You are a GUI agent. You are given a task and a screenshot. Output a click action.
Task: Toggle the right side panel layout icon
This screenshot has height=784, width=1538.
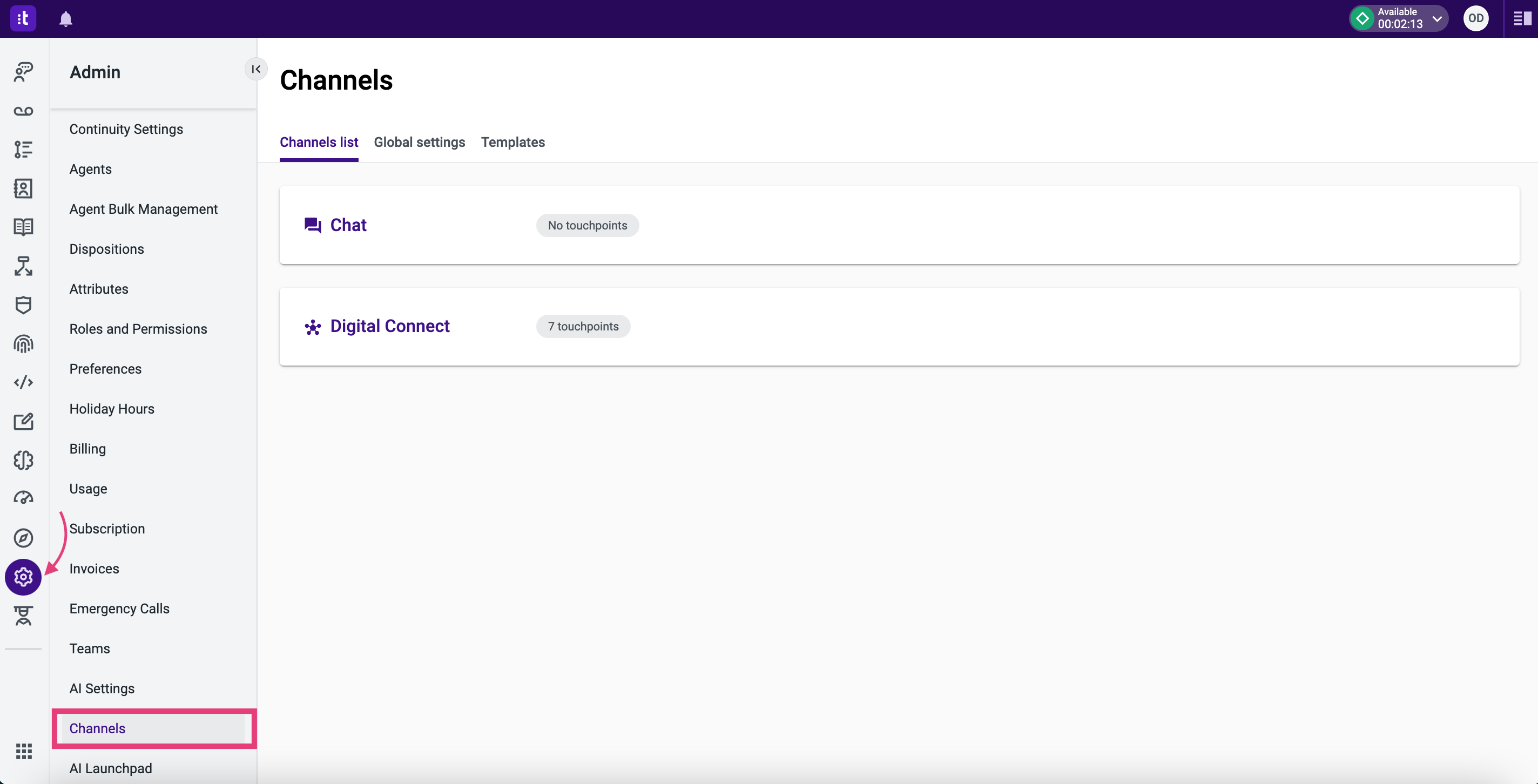pos(1521,18)
